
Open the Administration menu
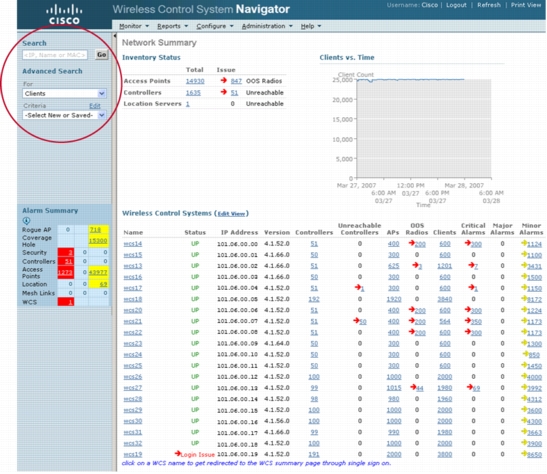[x=267, y=26]
